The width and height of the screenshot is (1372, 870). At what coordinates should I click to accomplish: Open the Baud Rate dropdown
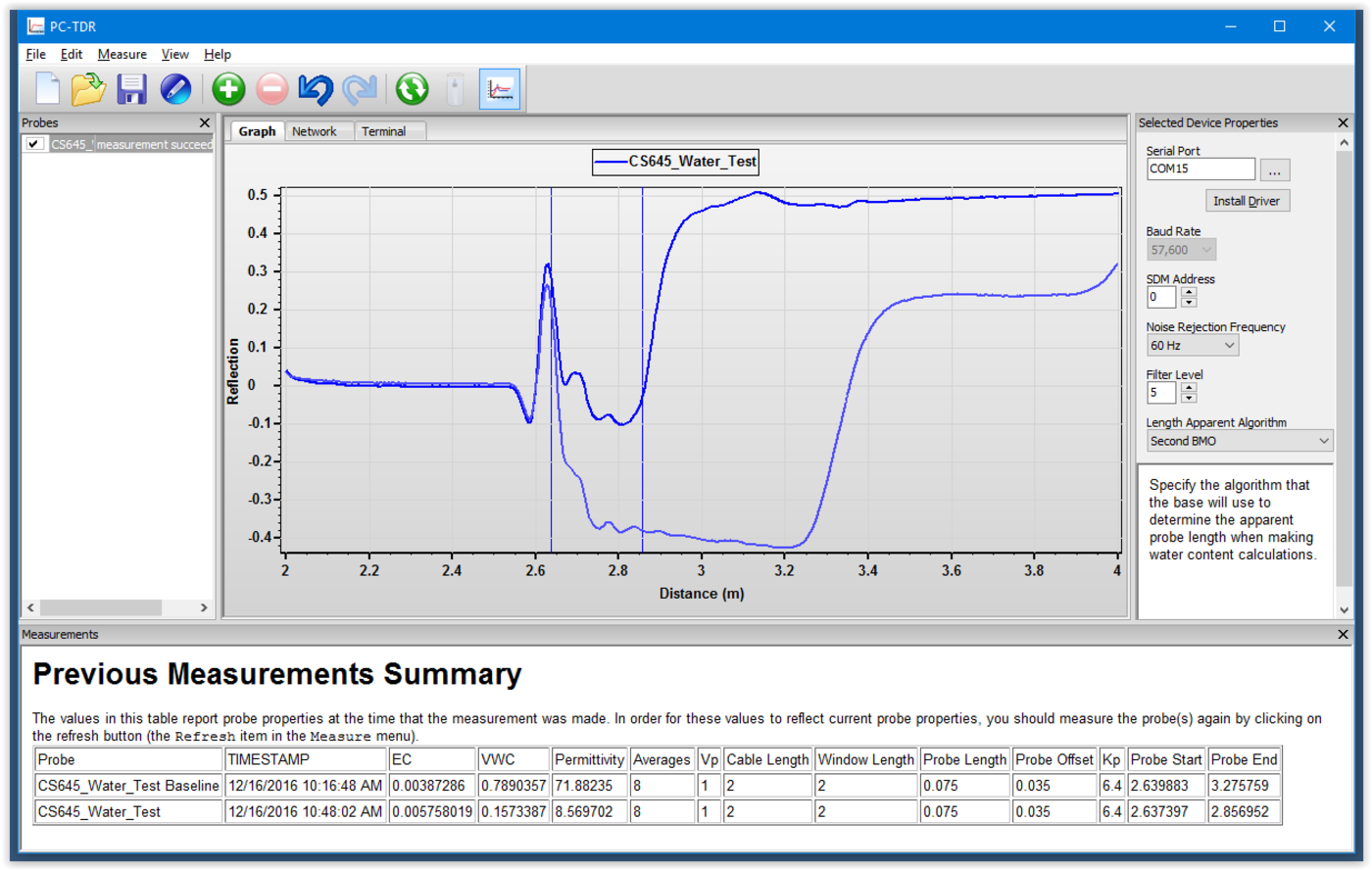pos(1181,250)
